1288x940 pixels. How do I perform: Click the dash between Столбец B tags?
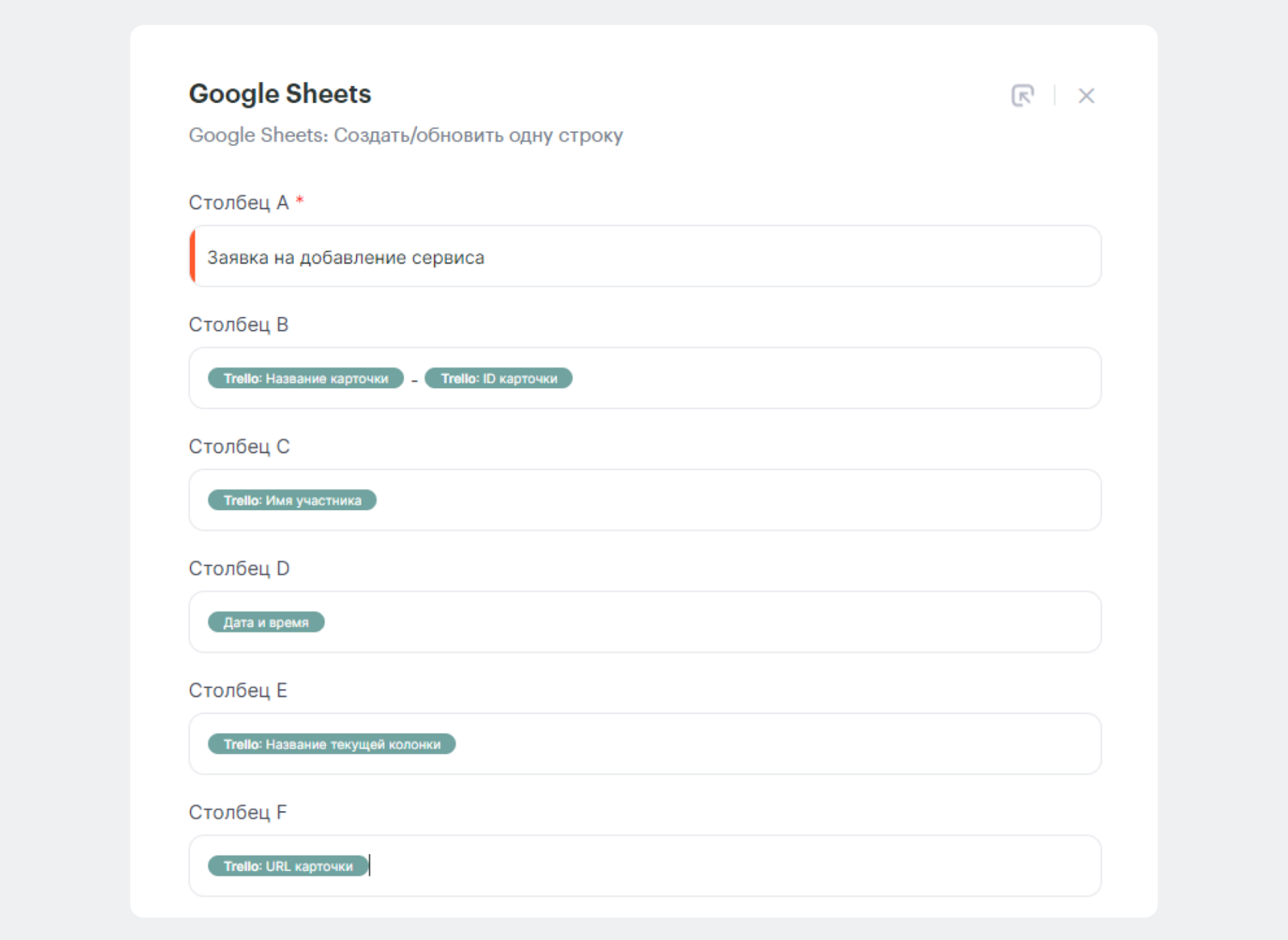[x=415, y=380]
